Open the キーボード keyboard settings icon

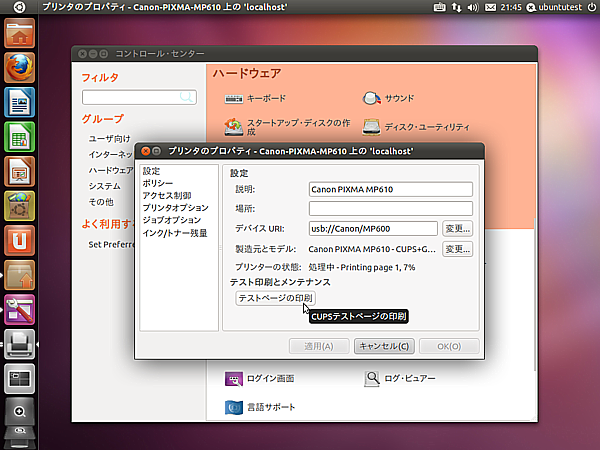pos(234,99)
